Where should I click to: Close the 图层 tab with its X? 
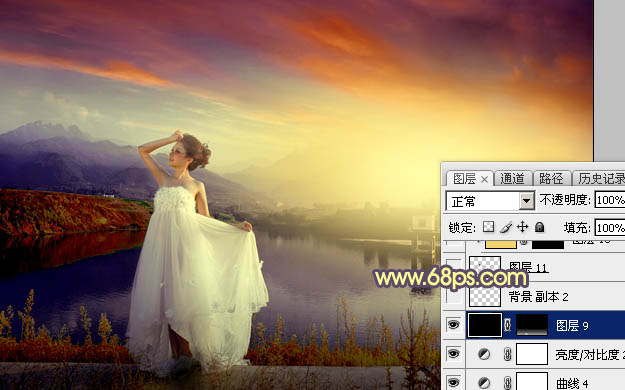(x=484, y=180)
